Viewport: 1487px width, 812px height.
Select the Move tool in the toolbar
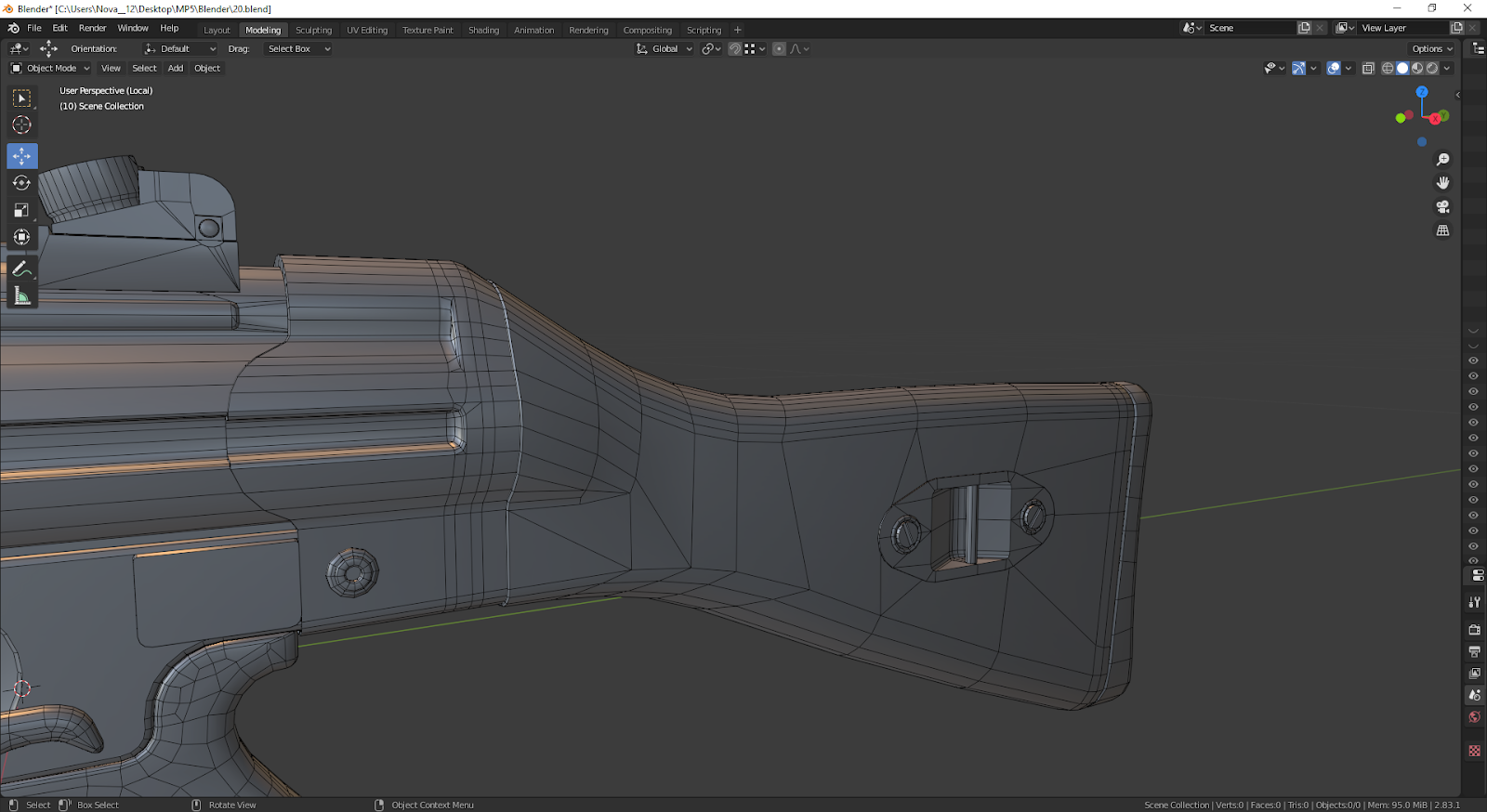[x=22, y=156]
